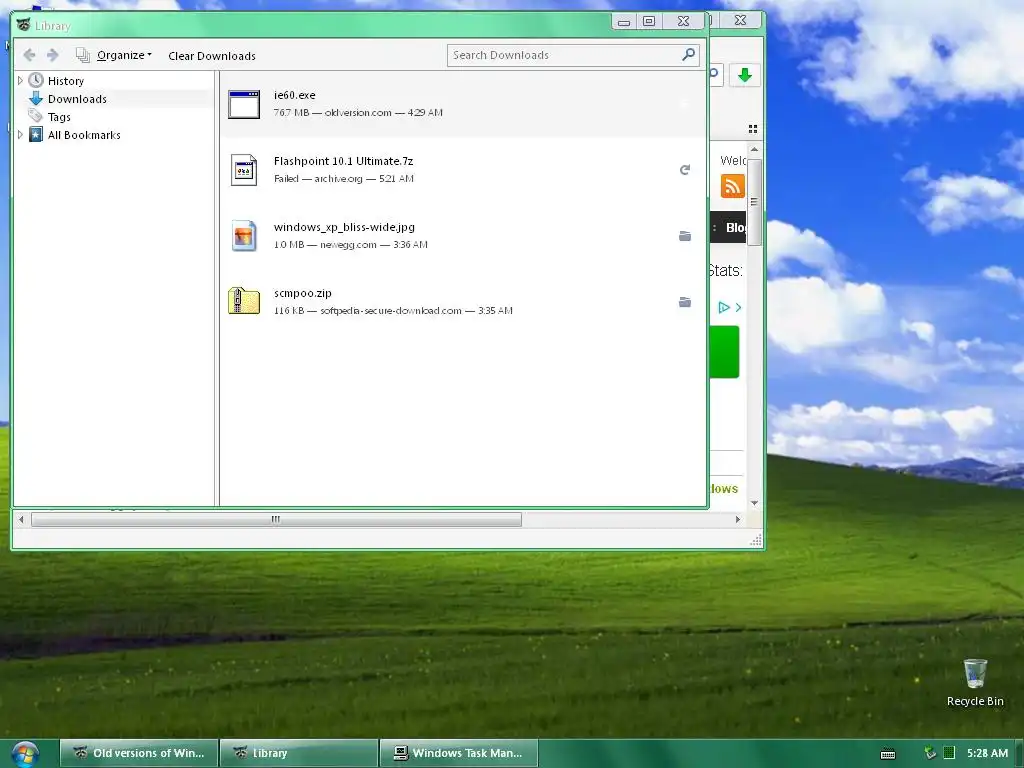Click horizontal scrollbar left arrow
Viewport: 1024px width, 768px height.
click(x=21, y=519)
